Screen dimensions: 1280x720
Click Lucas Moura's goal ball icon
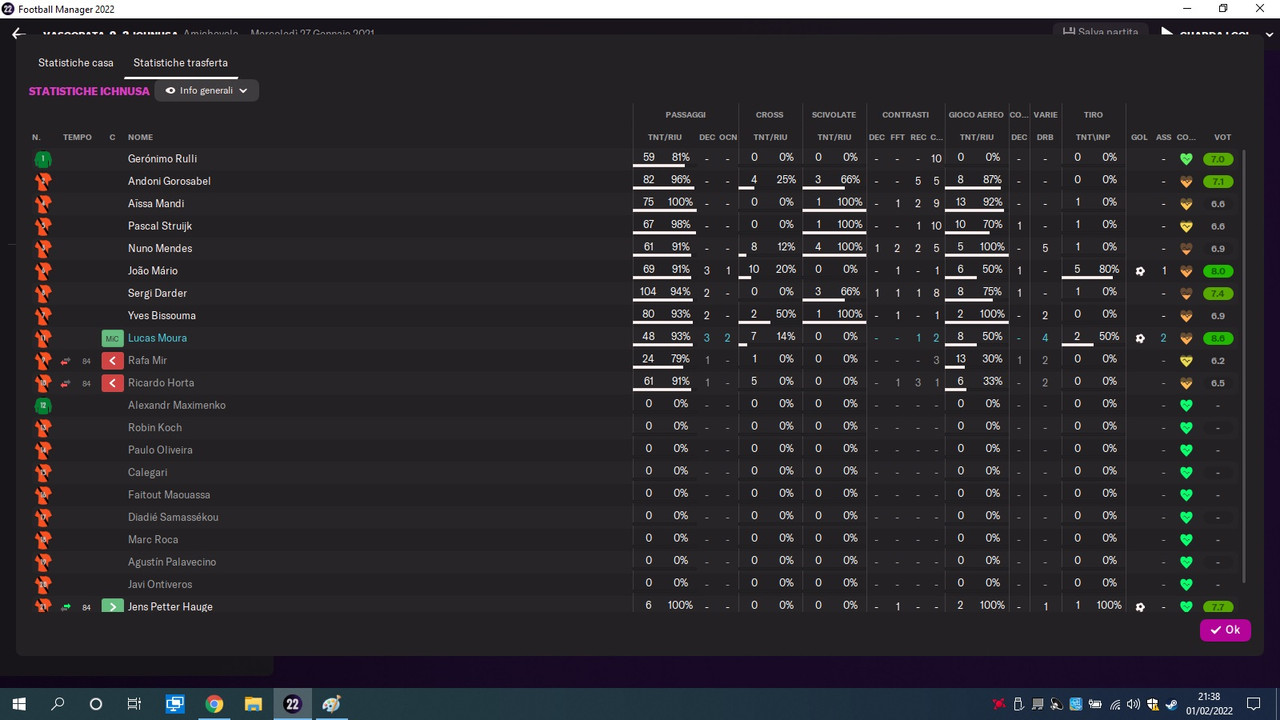pyautogui.click(x=1140, y=338)
